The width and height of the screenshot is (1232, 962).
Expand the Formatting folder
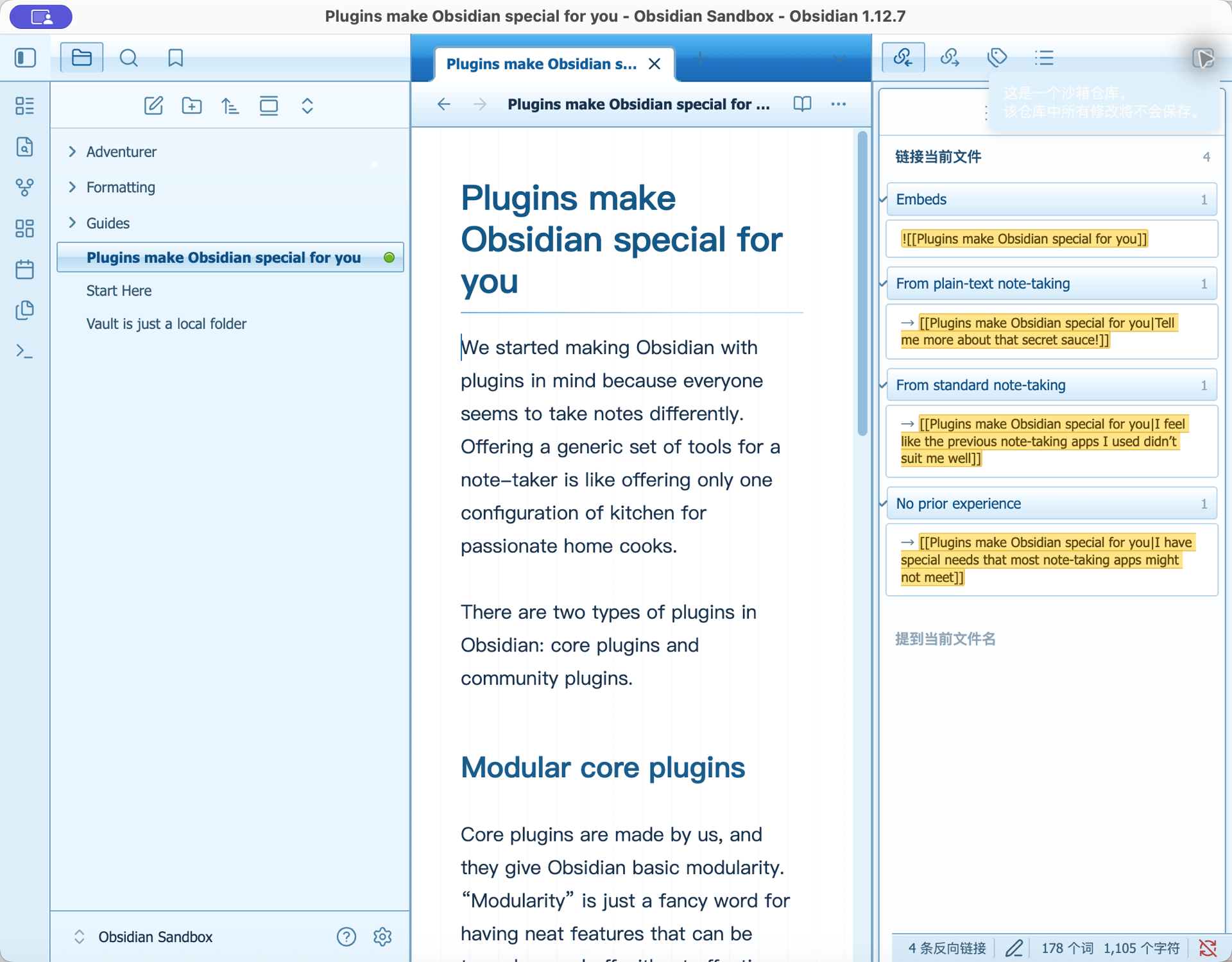(x=72, y=187)
